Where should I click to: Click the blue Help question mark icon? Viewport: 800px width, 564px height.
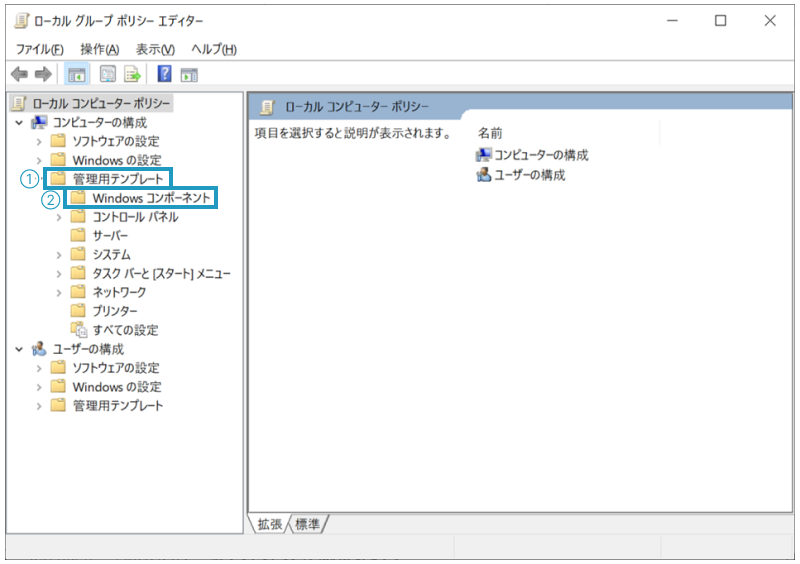click(164, 74)
